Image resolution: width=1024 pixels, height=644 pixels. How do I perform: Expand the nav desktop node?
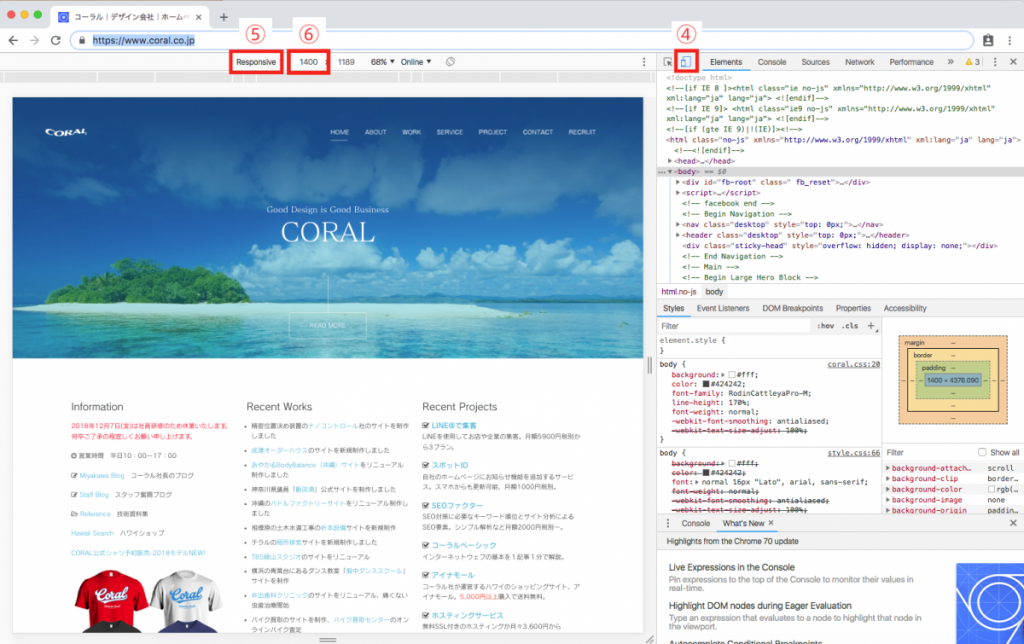[678, 224]
